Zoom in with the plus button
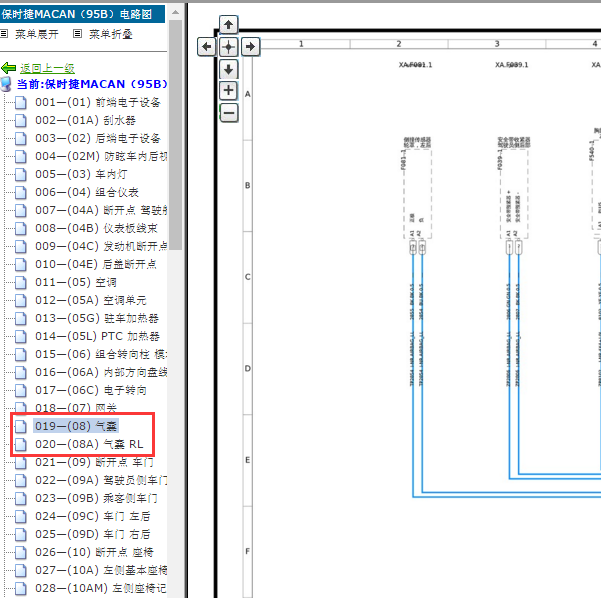This screenshot has width=601, height=598. click(228, 91)
